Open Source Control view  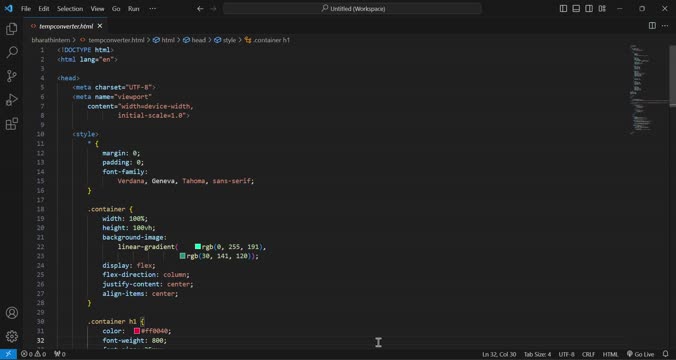click(12, 76)
